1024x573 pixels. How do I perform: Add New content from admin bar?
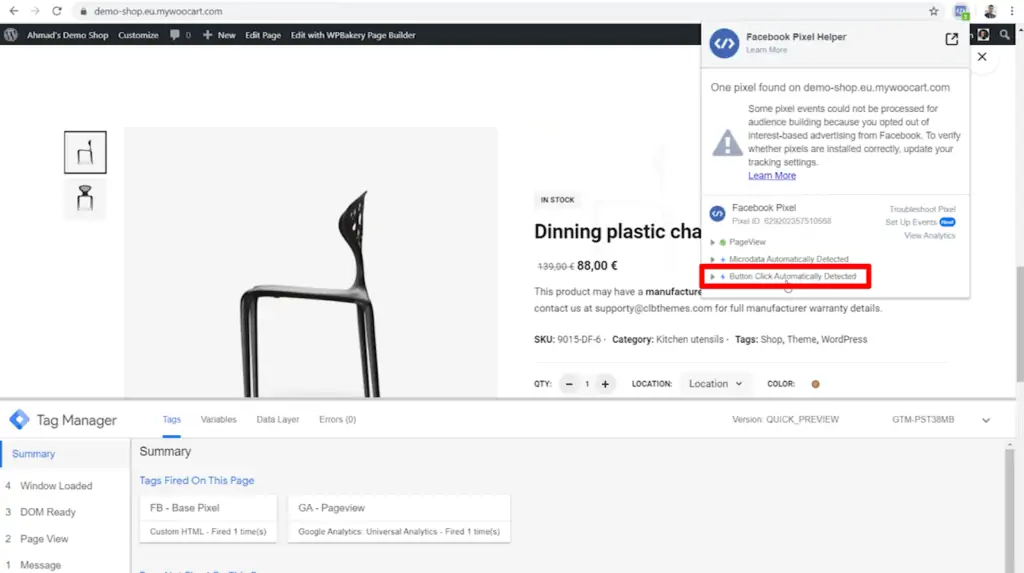tap(219, 35)
